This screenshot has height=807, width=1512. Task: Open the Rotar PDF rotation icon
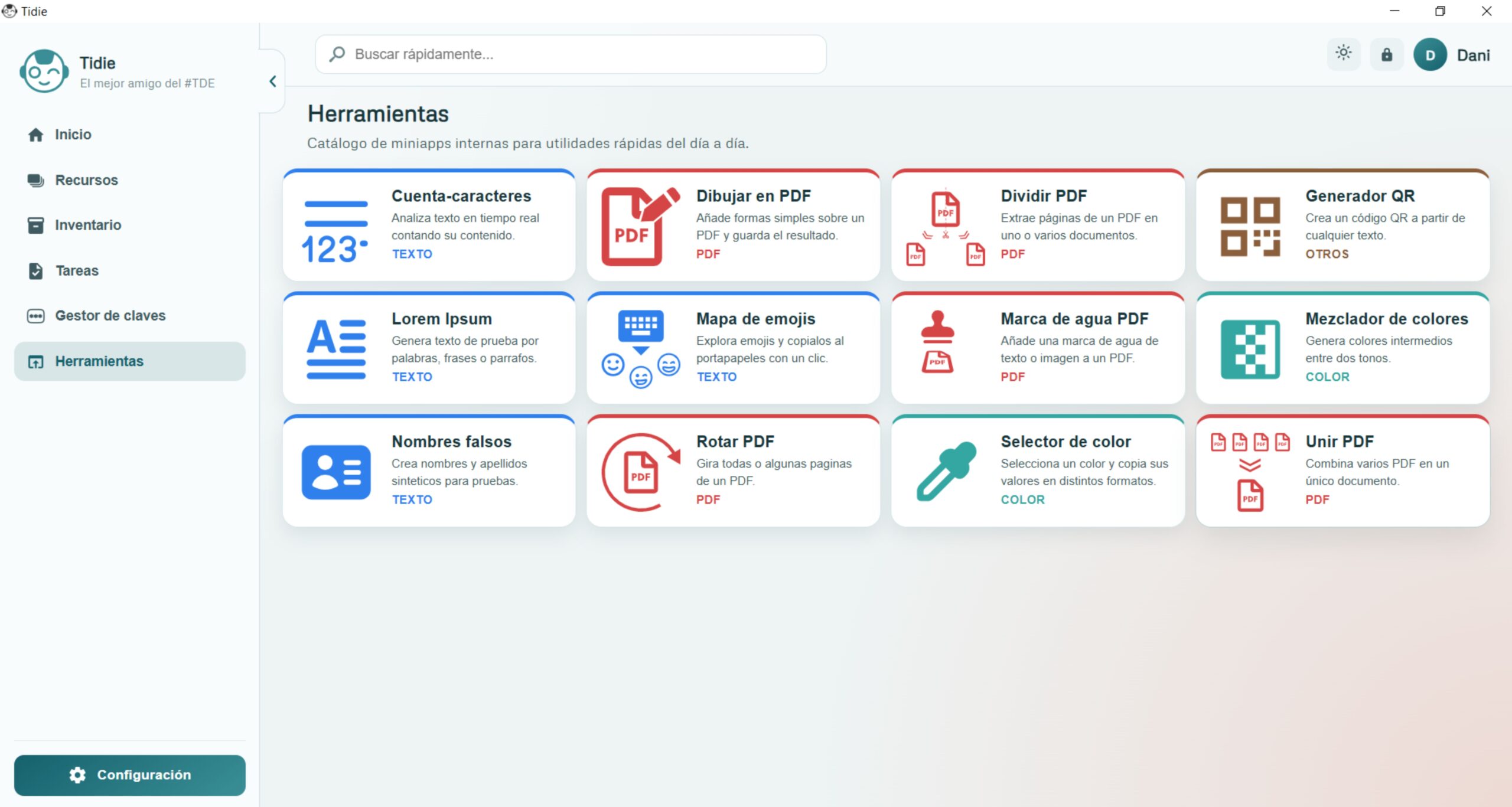point(640,472)
